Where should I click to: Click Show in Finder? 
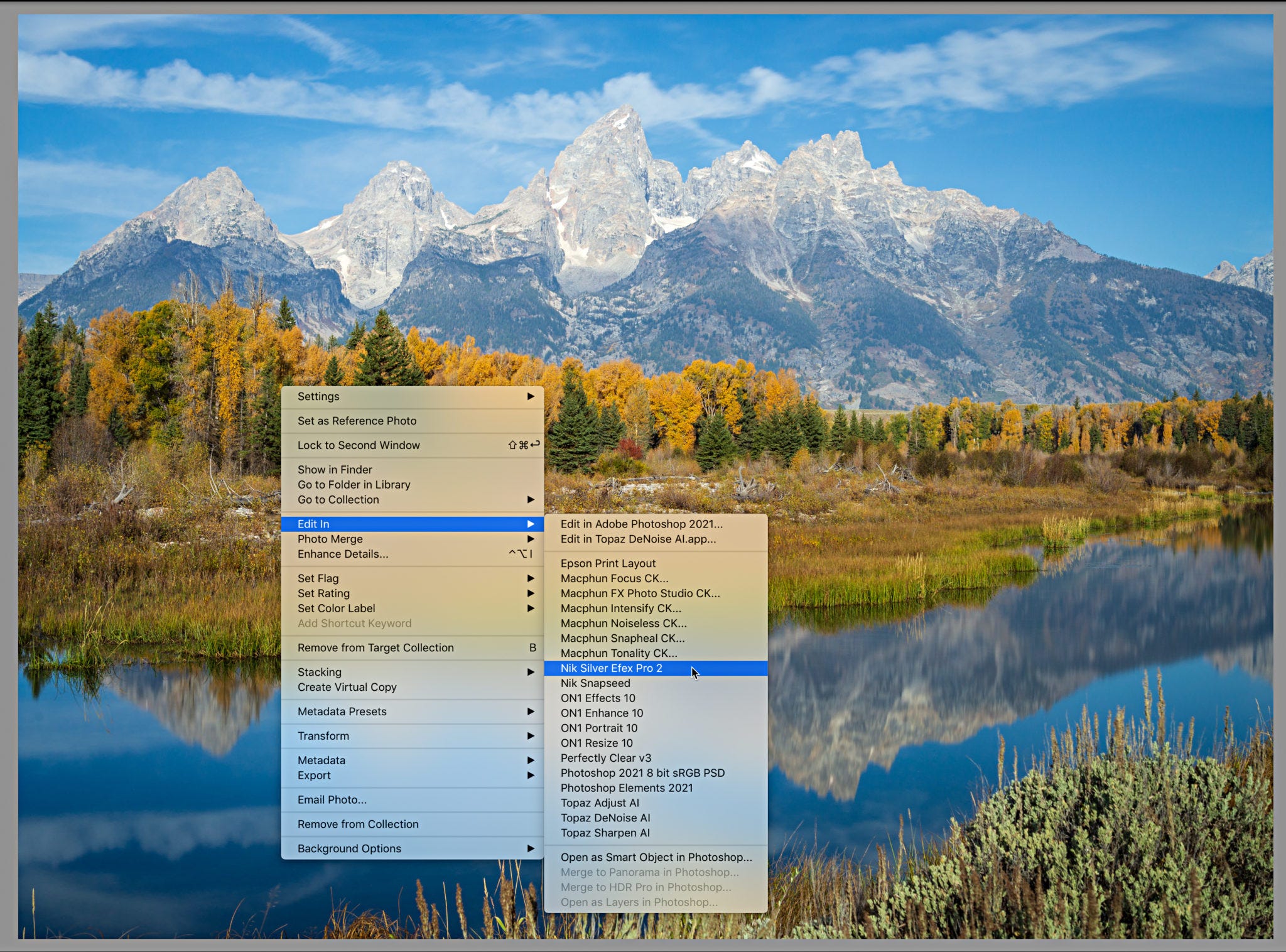point(413,470)
